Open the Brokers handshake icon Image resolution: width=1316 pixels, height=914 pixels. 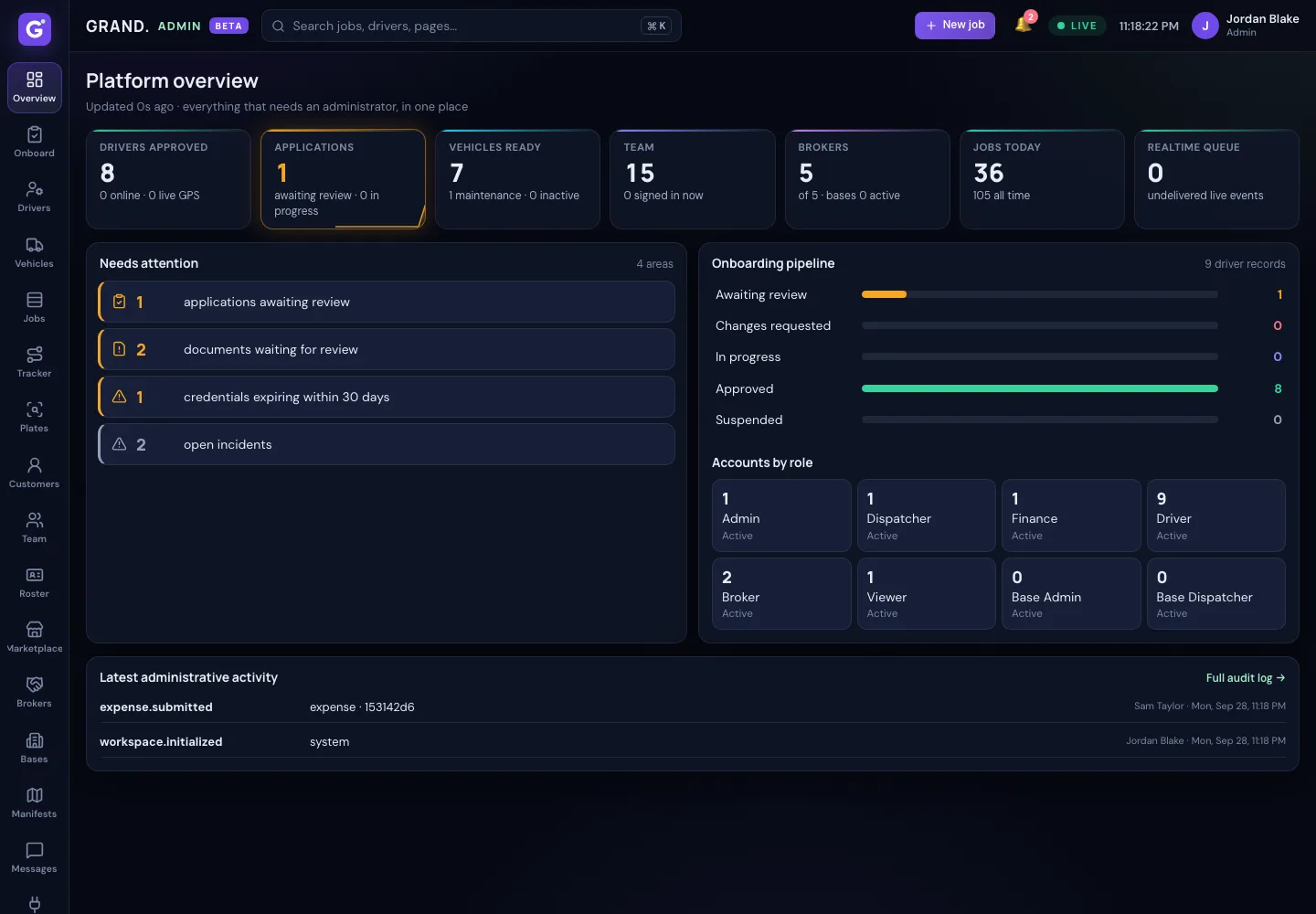point(35,693)
